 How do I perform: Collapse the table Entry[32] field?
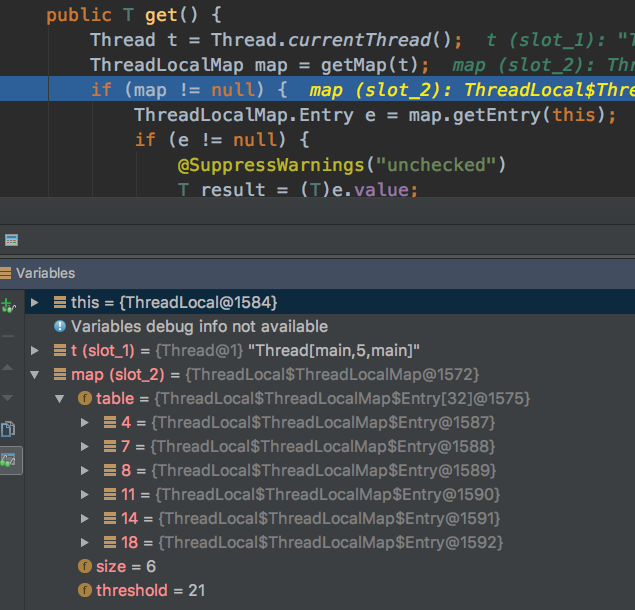click(60, 399)
